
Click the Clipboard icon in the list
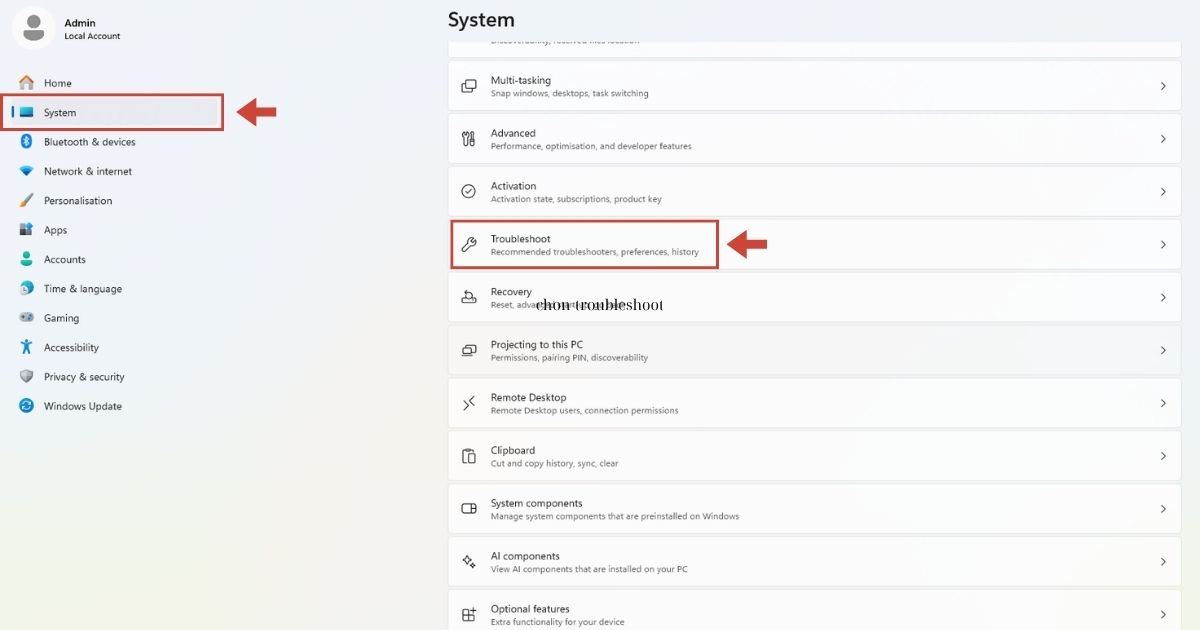click(x=468, y=456)
